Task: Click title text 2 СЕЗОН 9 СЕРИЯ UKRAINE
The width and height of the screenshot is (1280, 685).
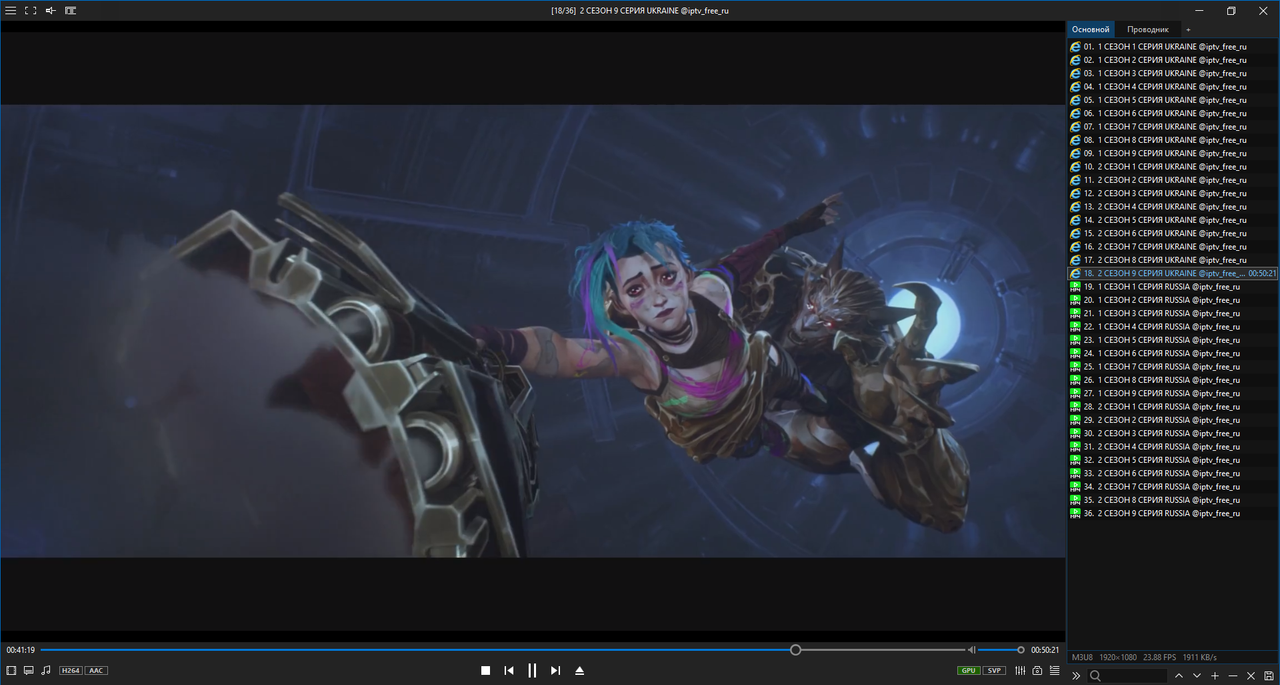Action: pyautogui.click(x=629, y=10)
